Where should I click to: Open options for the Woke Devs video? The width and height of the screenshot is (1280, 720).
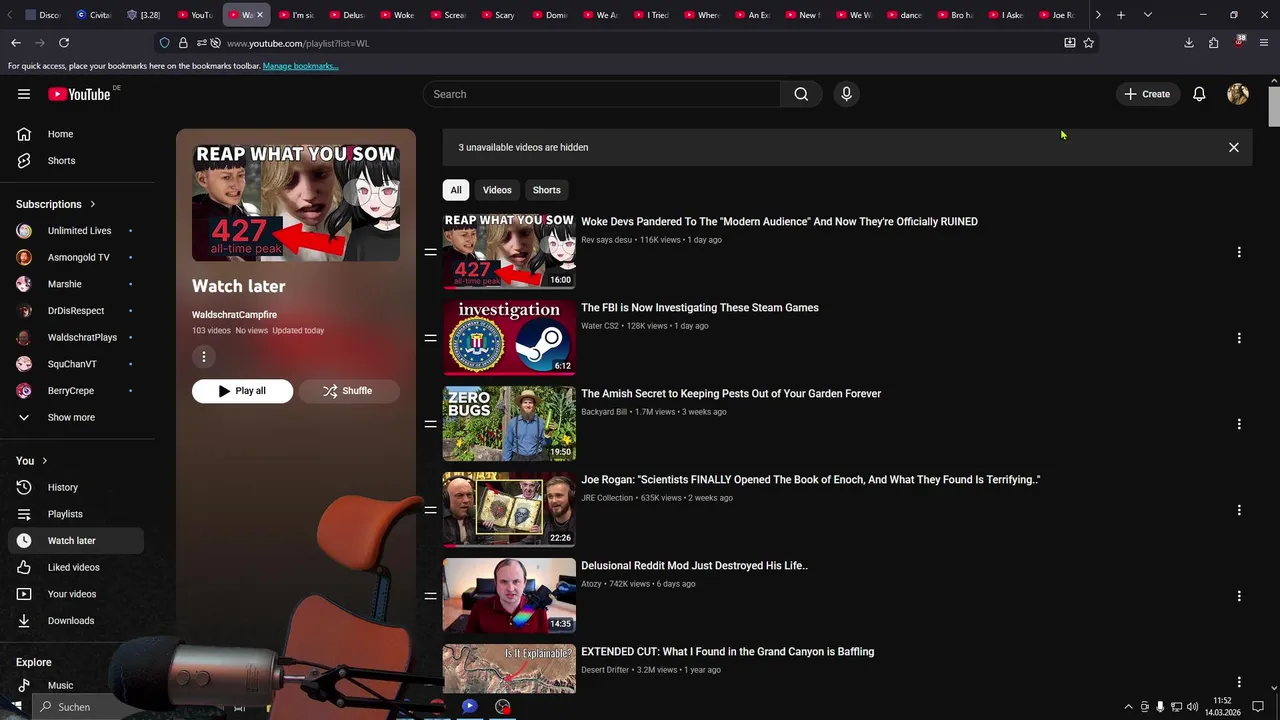coord(1239,252)
